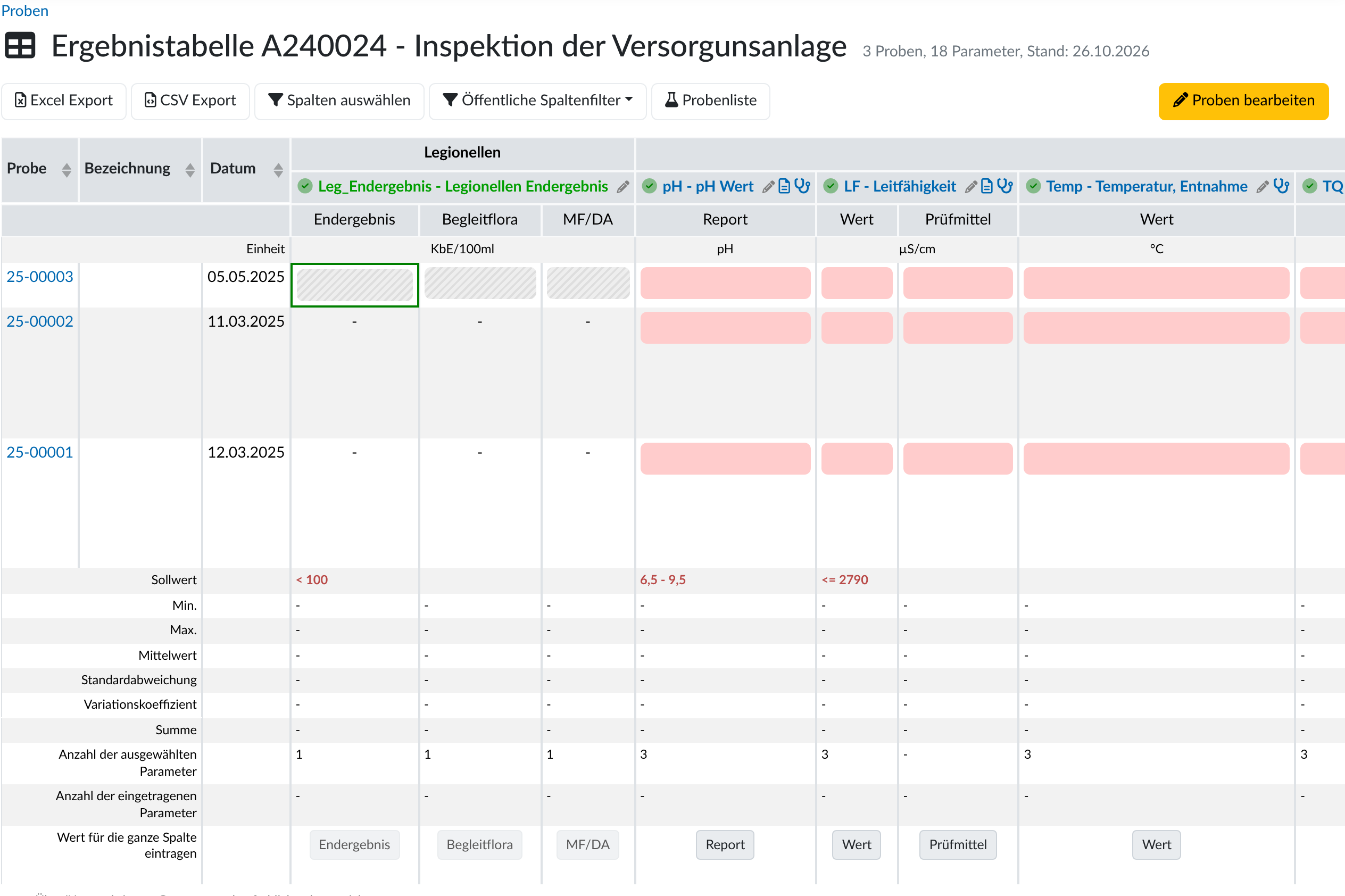Viewport: 1345px width, 896px height.
Task: Open Leg_Endergebnis - Legionellen Endergebnis parameter link
Action: pos(463,186)
